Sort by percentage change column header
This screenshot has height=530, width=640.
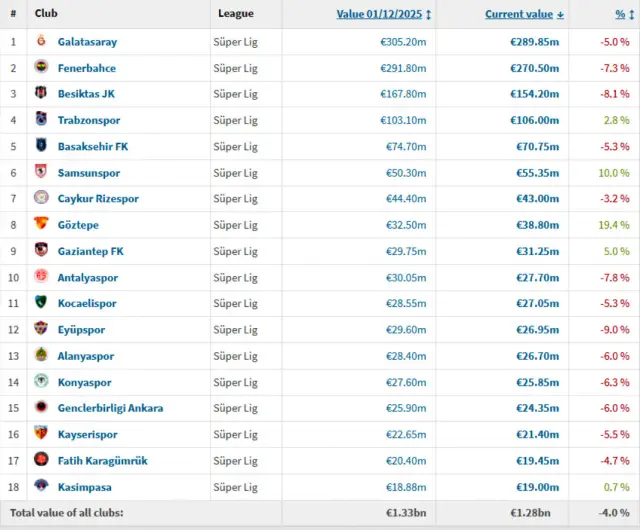click(620, 14)
